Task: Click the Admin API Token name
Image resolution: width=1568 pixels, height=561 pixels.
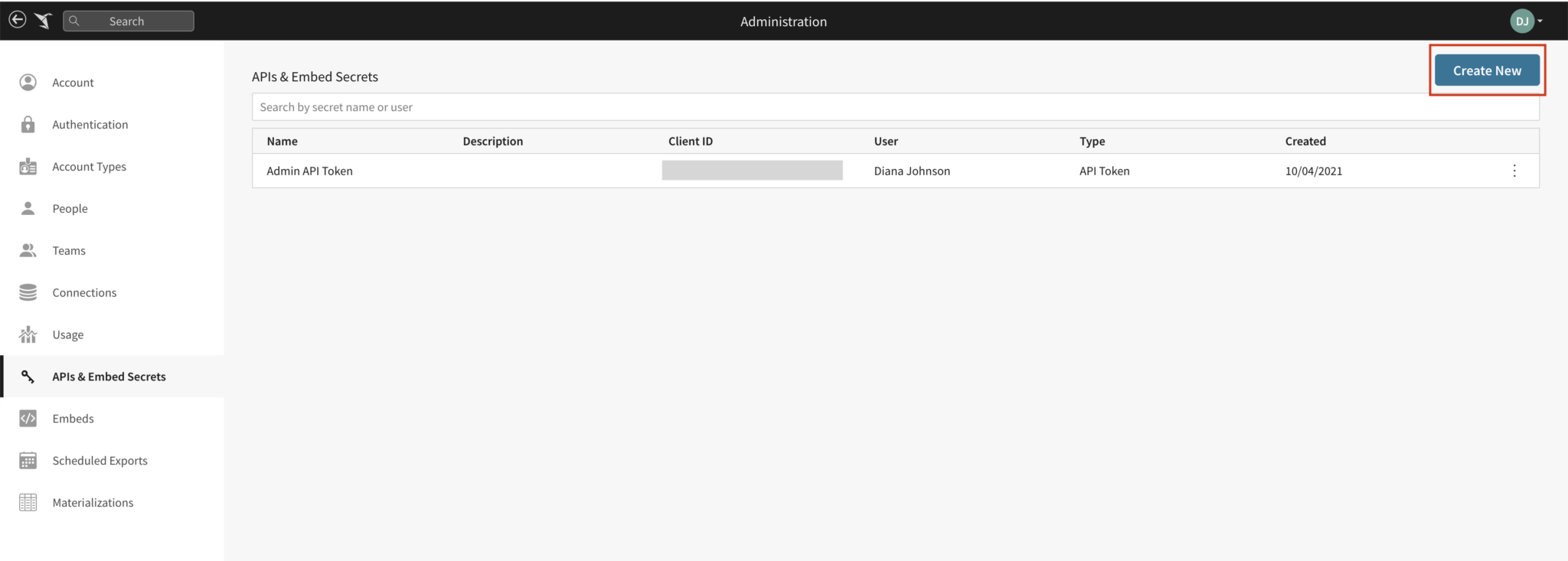Action: 309,171
